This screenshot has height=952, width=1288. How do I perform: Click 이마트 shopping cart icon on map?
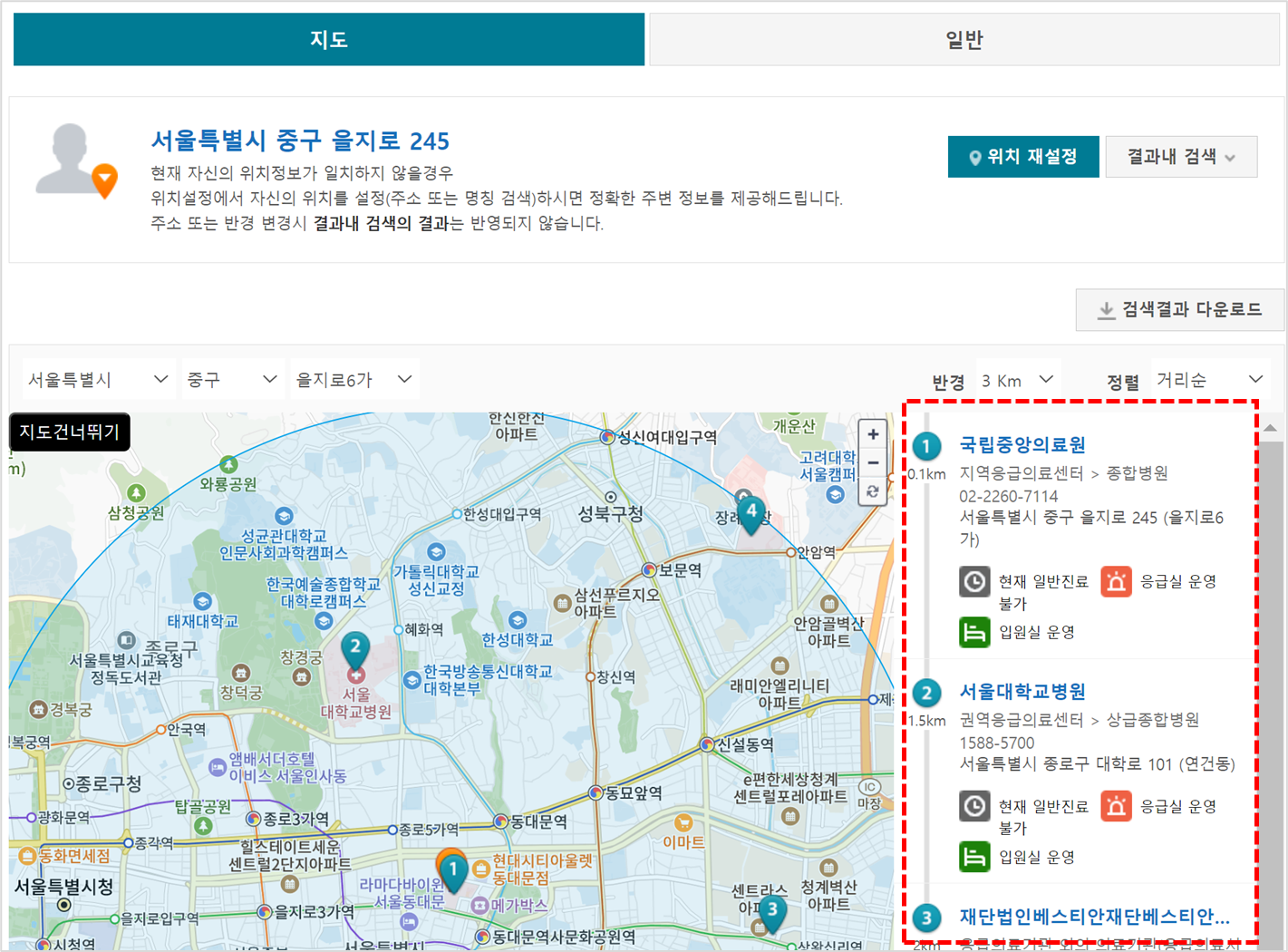point(683,822)
